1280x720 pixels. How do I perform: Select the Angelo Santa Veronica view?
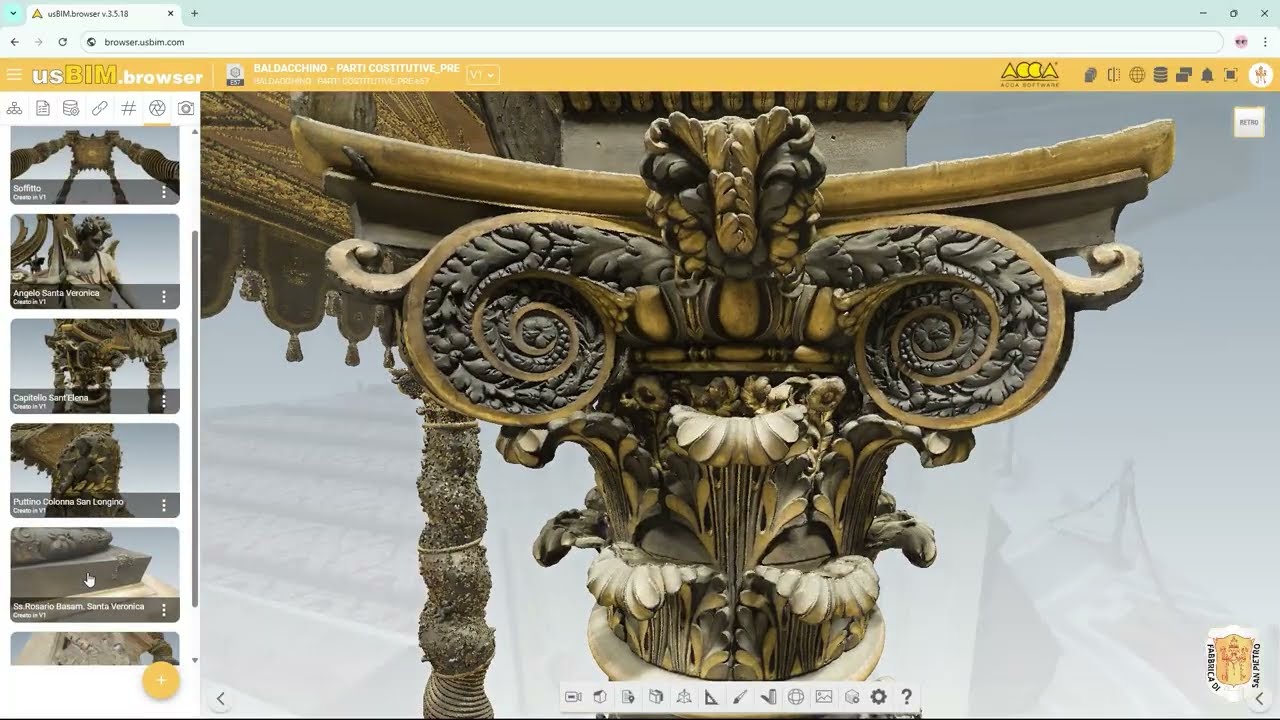click(95, 261)
